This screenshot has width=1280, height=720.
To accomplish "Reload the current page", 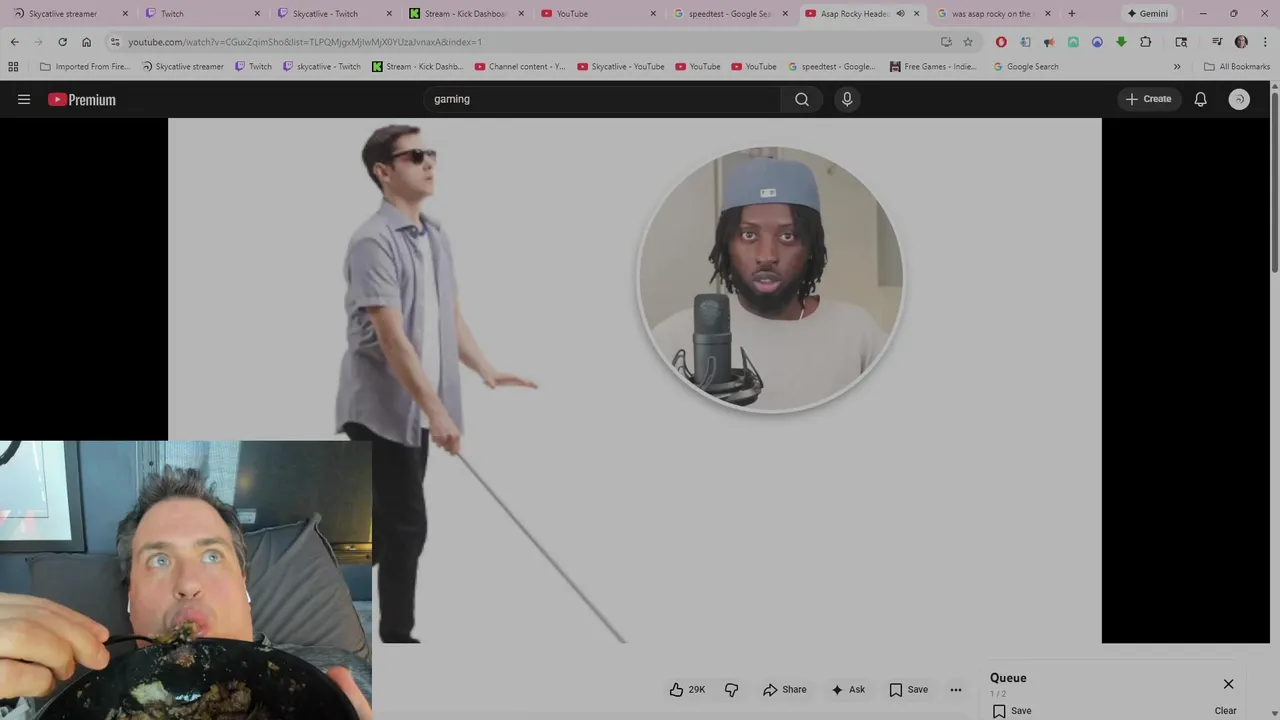I will (x=62, y=42).
